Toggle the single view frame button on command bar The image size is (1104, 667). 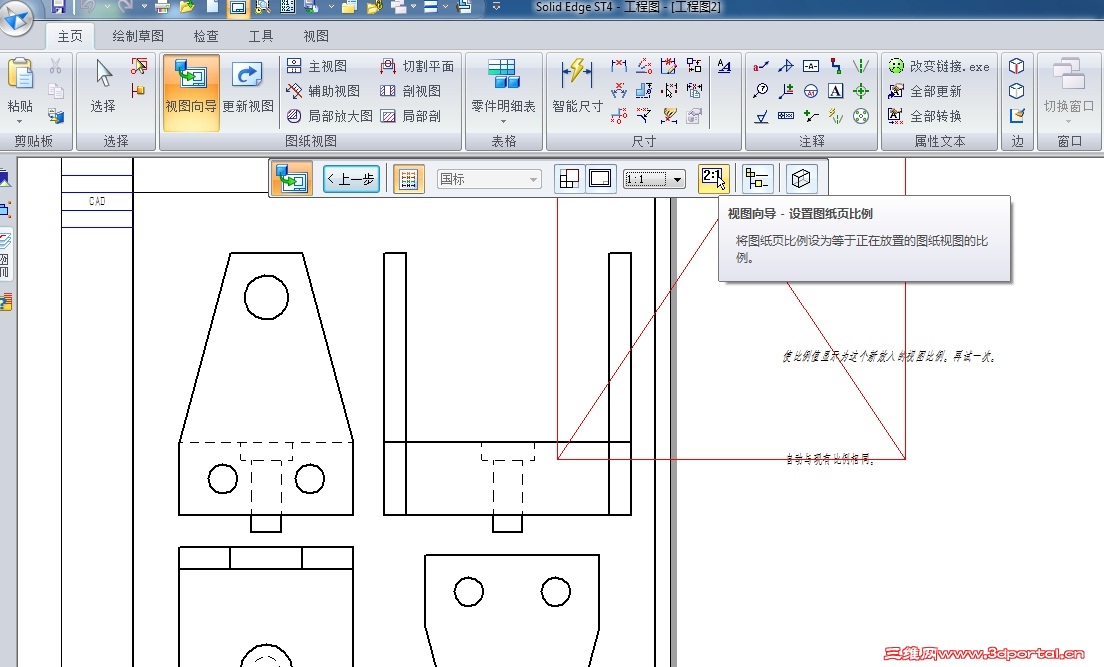(x=600, y=179)
